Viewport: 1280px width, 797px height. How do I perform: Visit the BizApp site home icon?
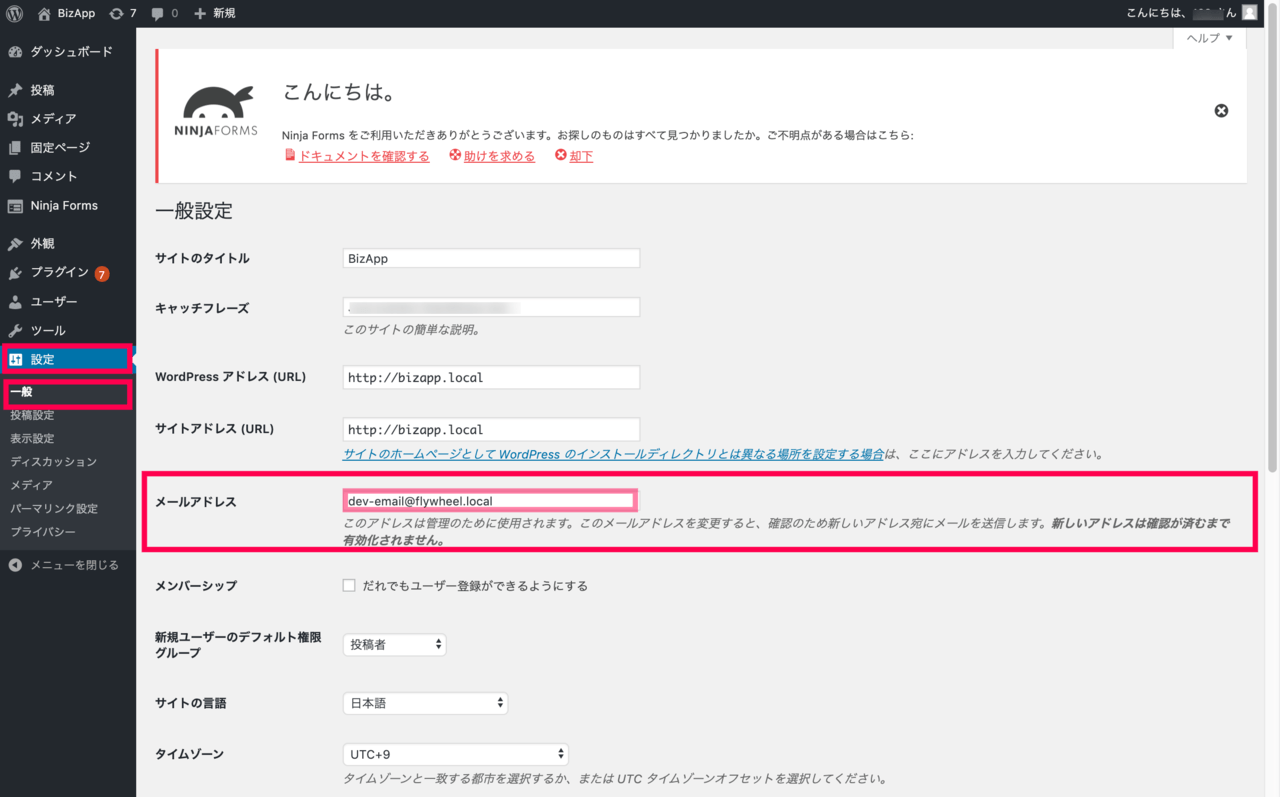(44, 14)
